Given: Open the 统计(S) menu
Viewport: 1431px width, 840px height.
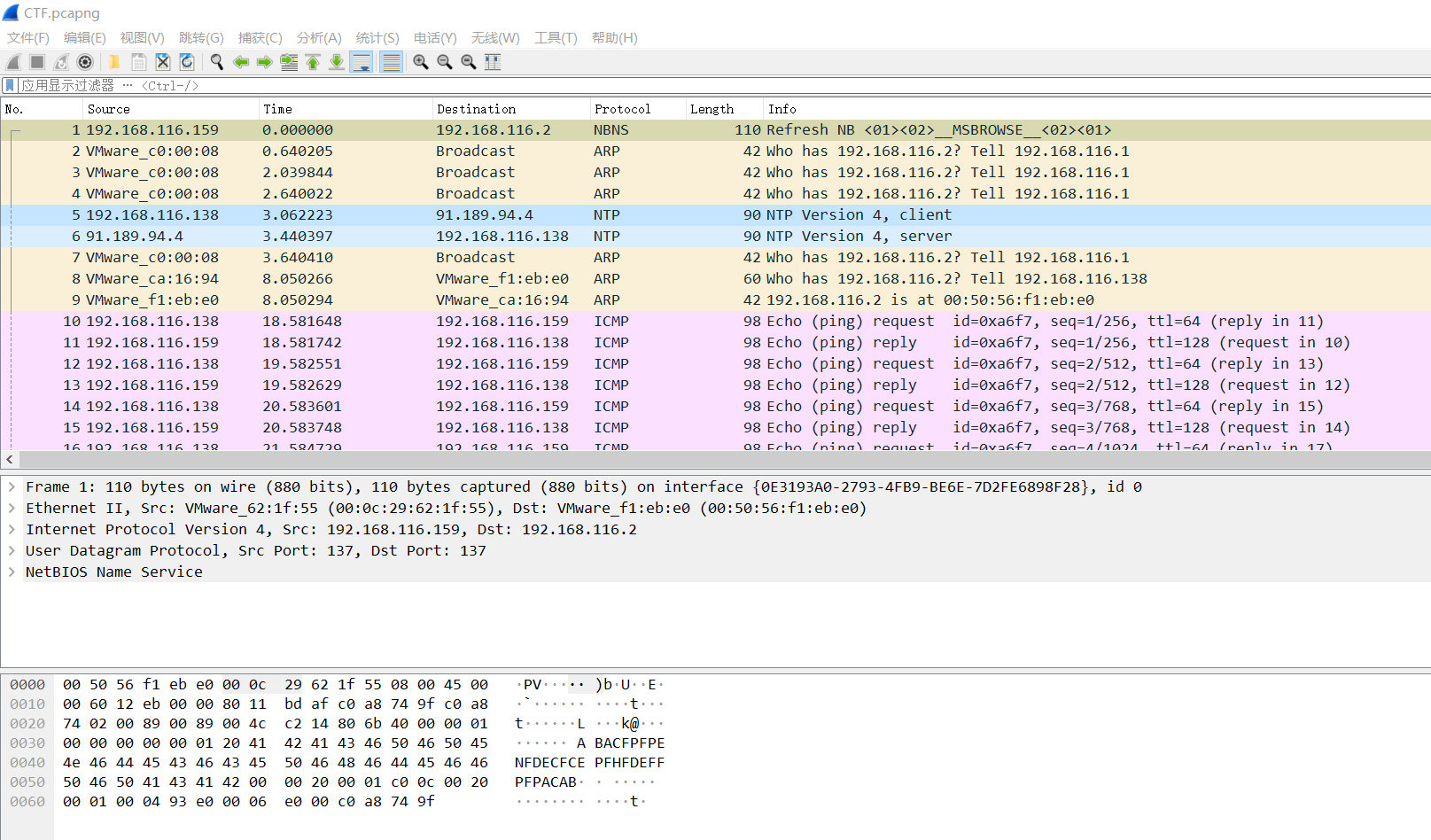Looking at the screenshot, I should 377,37.
